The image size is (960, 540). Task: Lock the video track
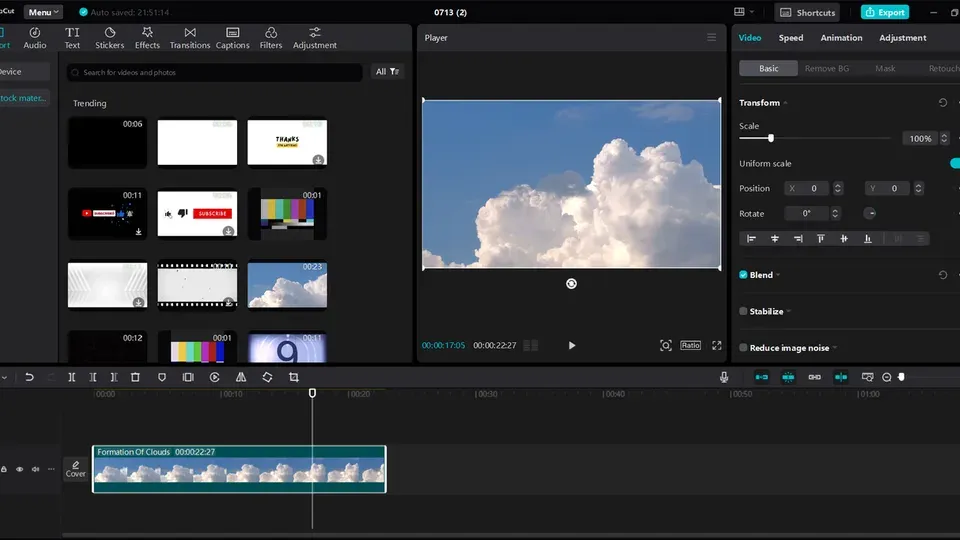coord(4,469)
